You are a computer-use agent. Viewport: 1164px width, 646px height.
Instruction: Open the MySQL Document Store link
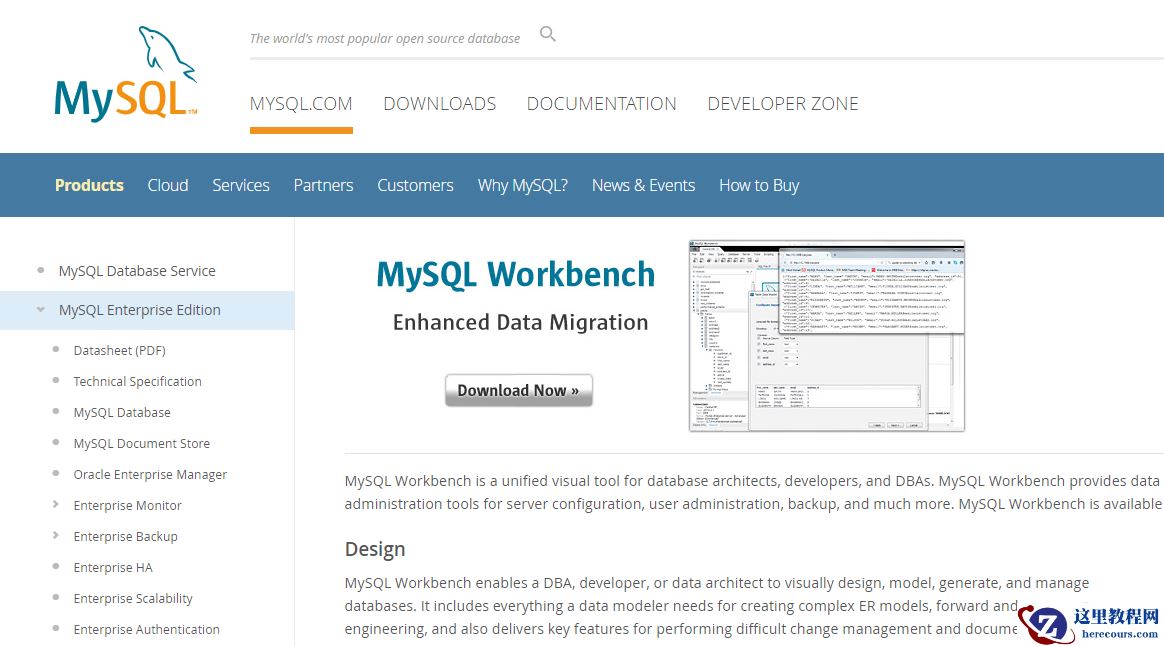(141, 443)
